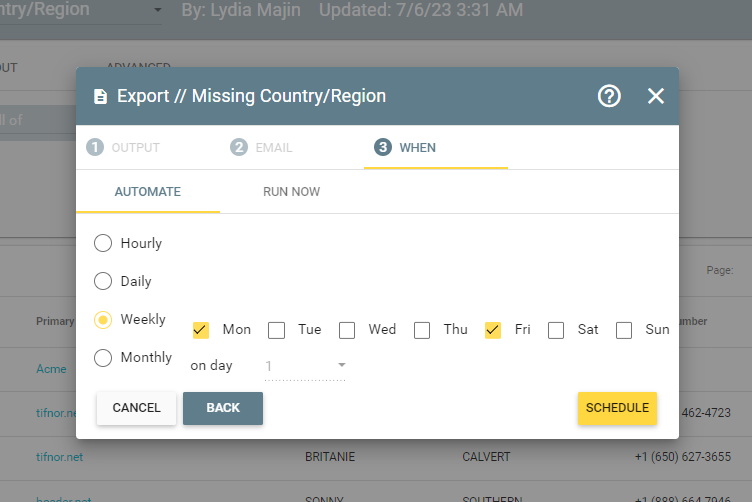The image size is (753, 502).
Task: Select the Monthly radio button
Action: [103, 357]
